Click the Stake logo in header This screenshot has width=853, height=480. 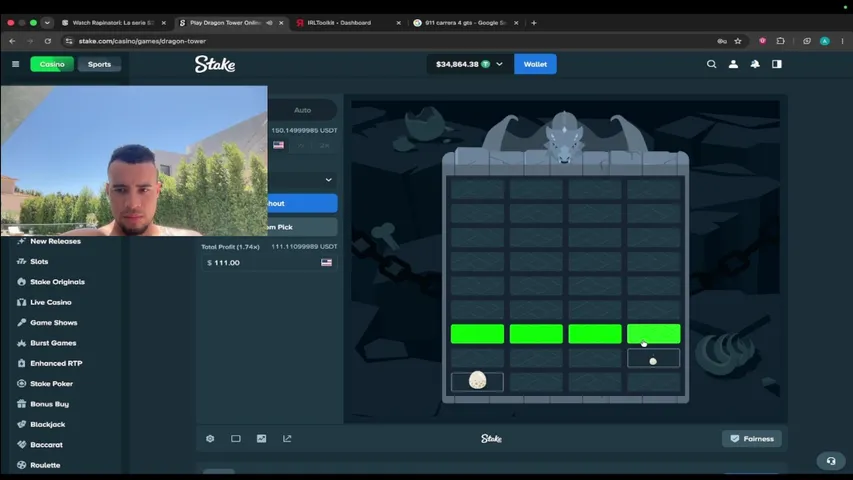point(215,64)
